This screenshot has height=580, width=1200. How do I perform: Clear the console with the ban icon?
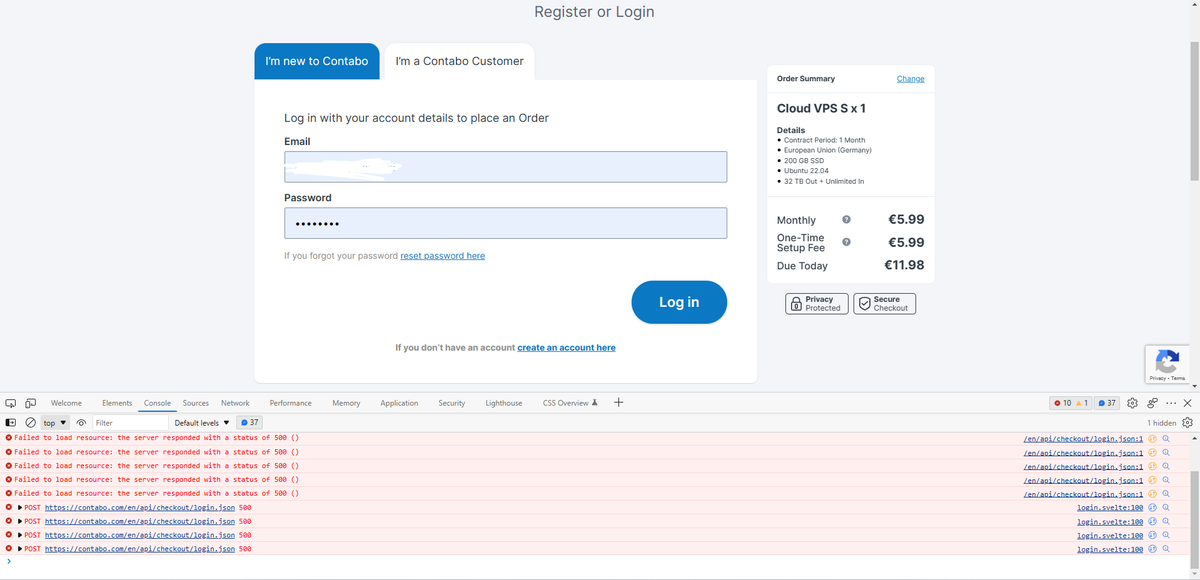pos(30,423)
